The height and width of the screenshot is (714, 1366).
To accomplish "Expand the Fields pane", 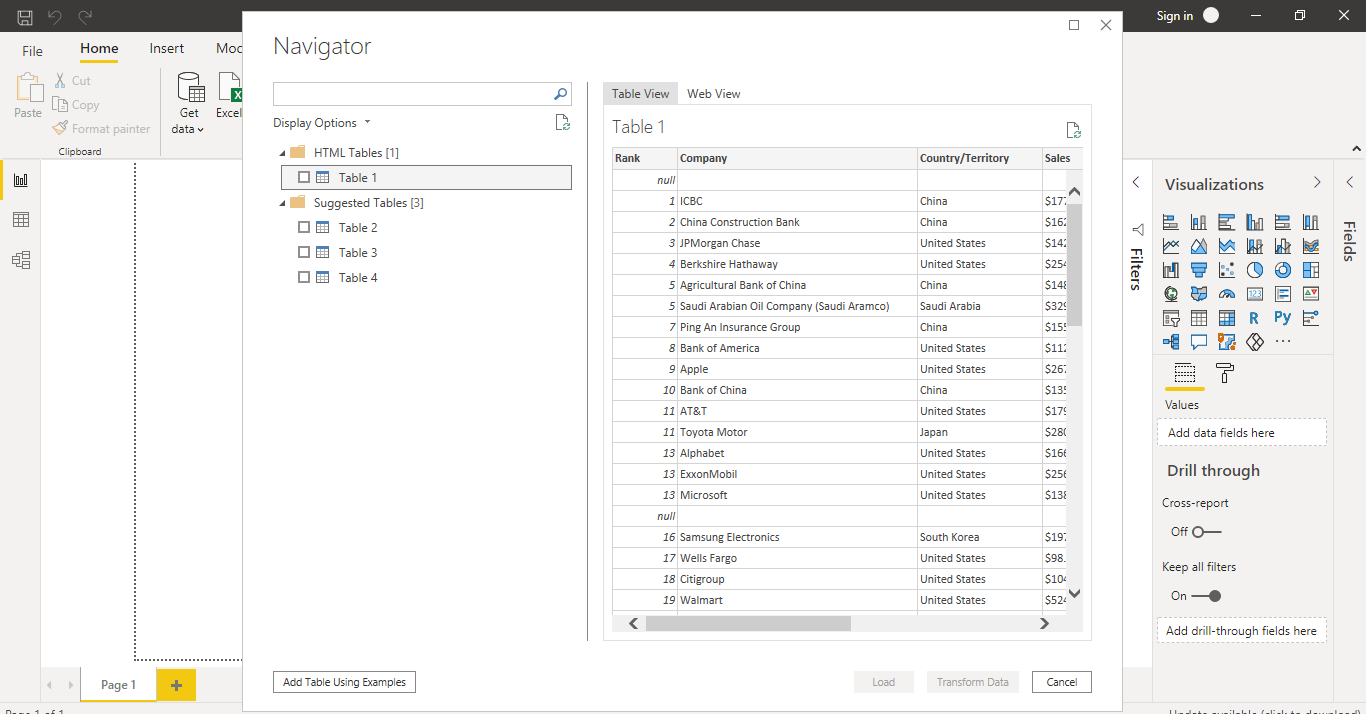I will (1350, 182).
